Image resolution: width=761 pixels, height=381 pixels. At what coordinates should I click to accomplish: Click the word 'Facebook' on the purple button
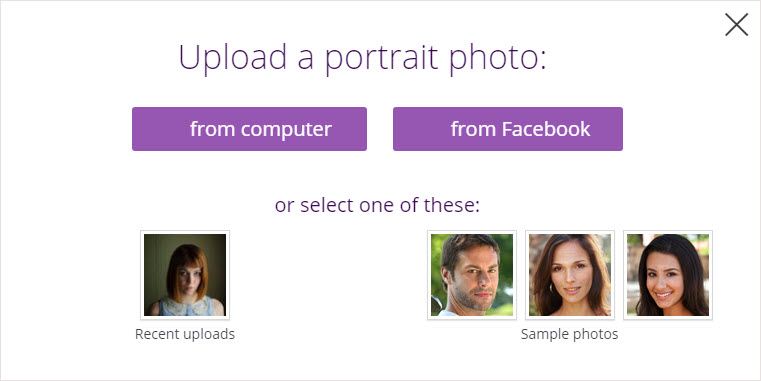(546, 129)
